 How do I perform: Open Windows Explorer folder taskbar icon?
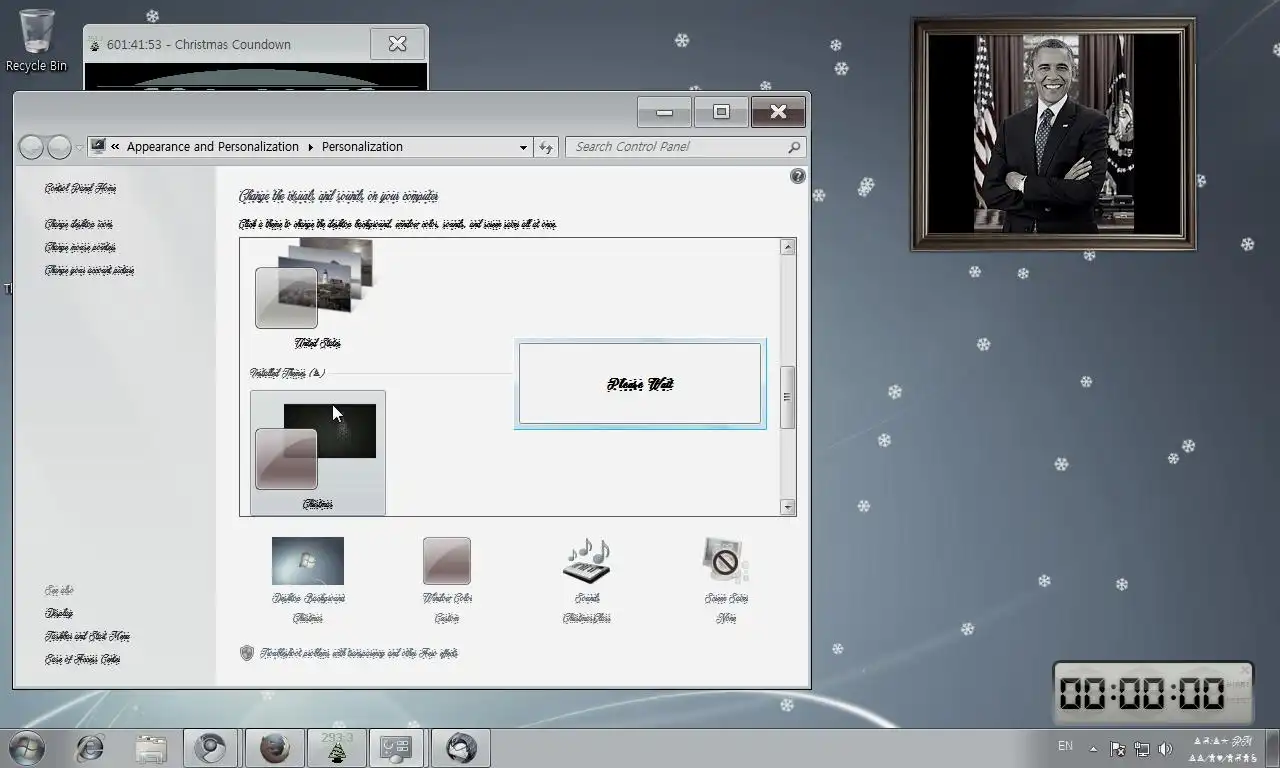point(152,748)
